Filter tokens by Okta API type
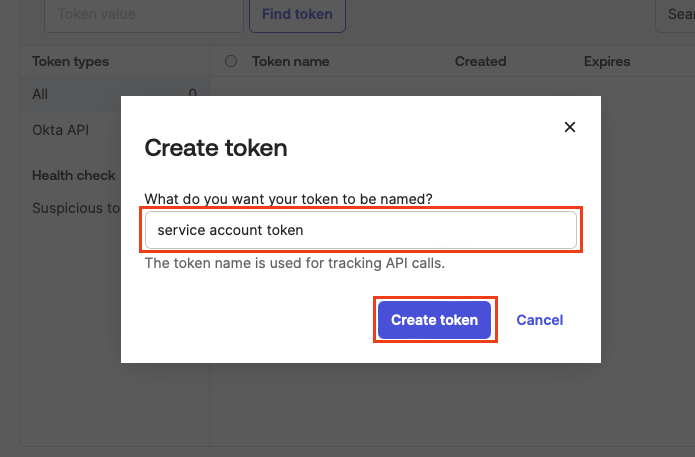 (60, 129)
